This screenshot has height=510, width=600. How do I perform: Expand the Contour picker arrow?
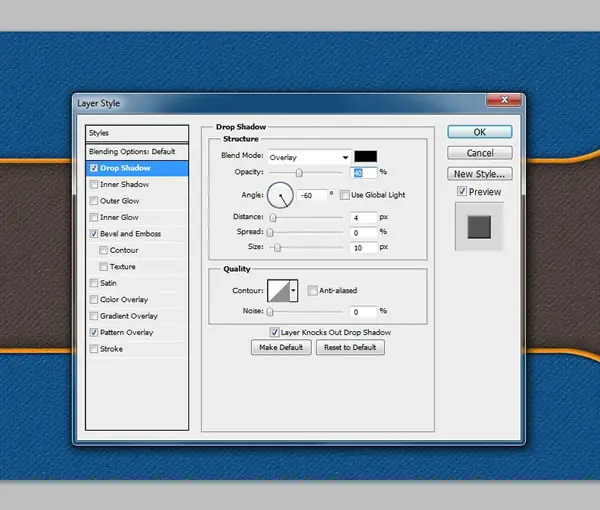tap(293, 291)
